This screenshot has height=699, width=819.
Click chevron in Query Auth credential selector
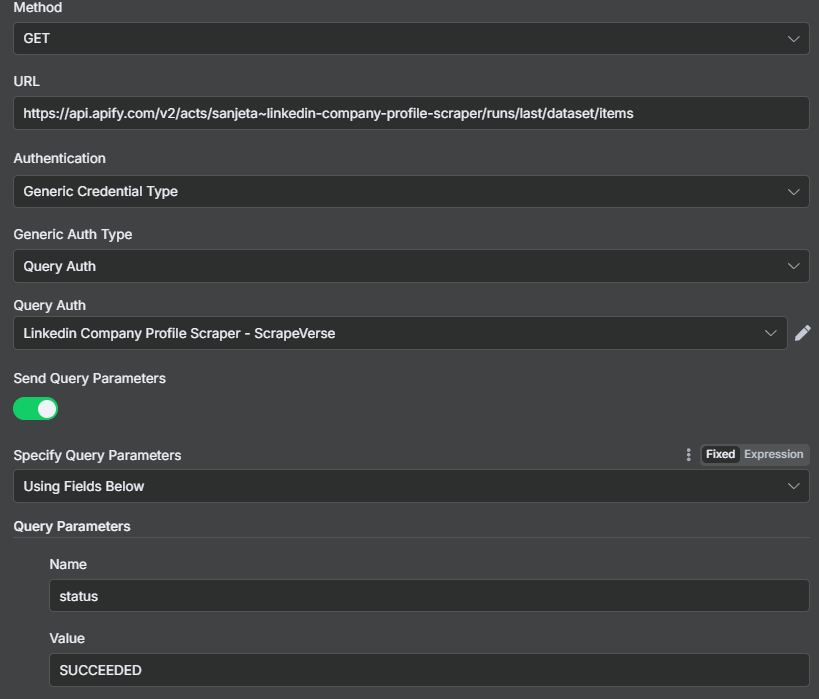pos(770,333)
